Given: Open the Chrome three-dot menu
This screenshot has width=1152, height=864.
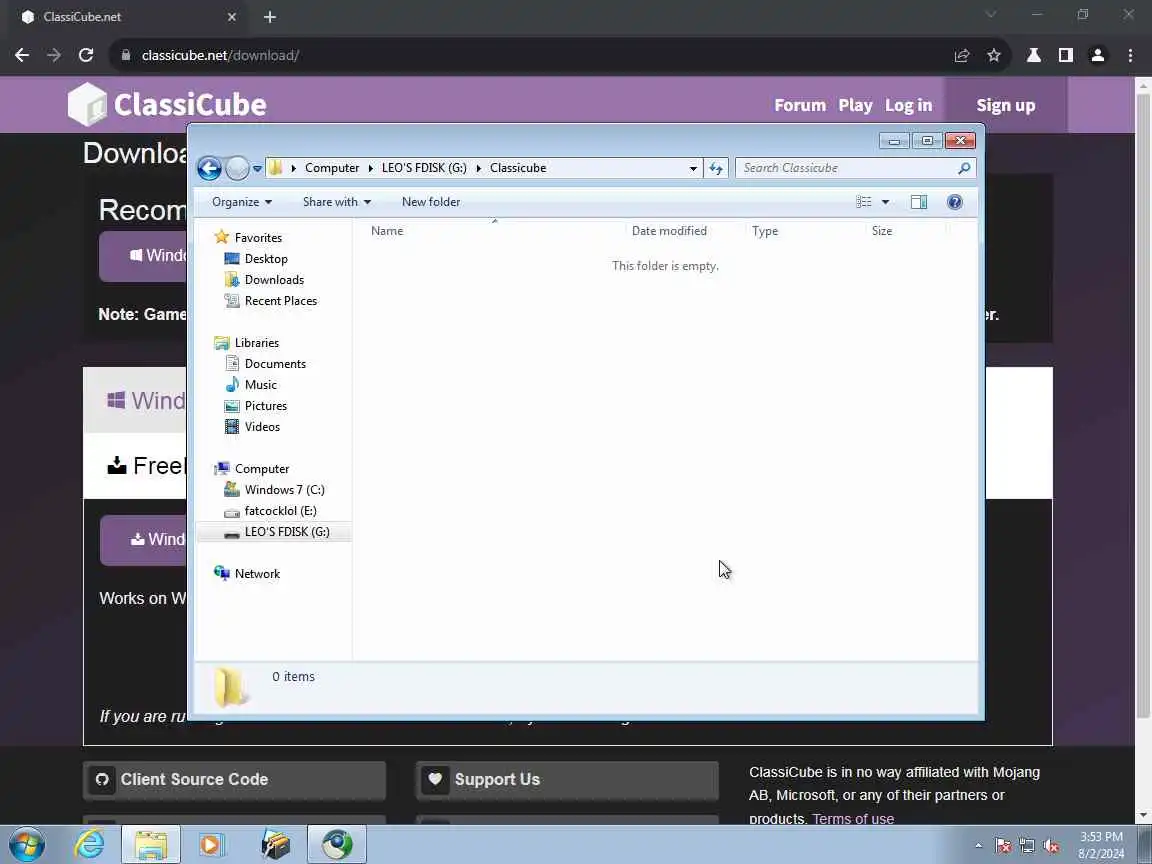Looking at the screenshot, I should (x=1131, y=55).
